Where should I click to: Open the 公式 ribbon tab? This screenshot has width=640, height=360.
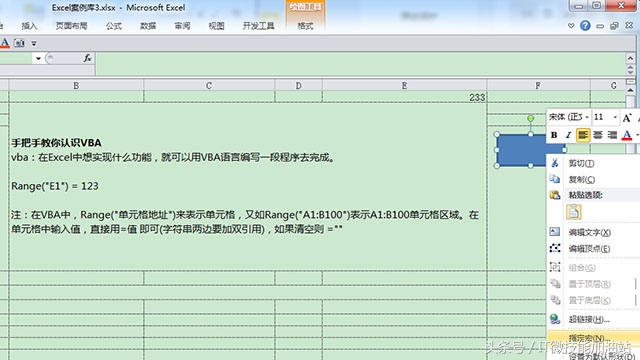pos(113,26)
